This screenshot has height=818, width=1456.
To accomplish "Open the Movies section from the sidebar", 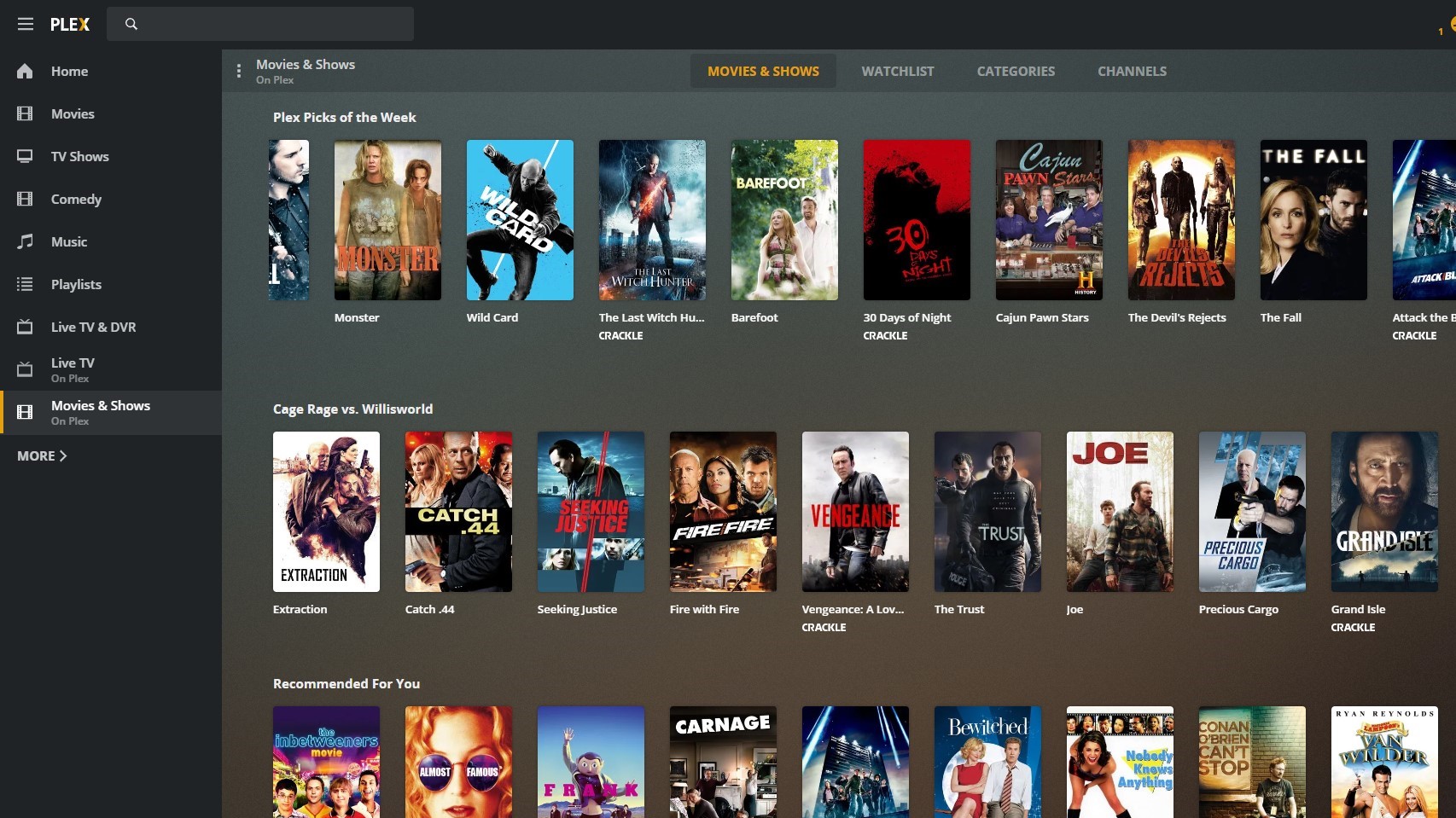I will 26,113.
